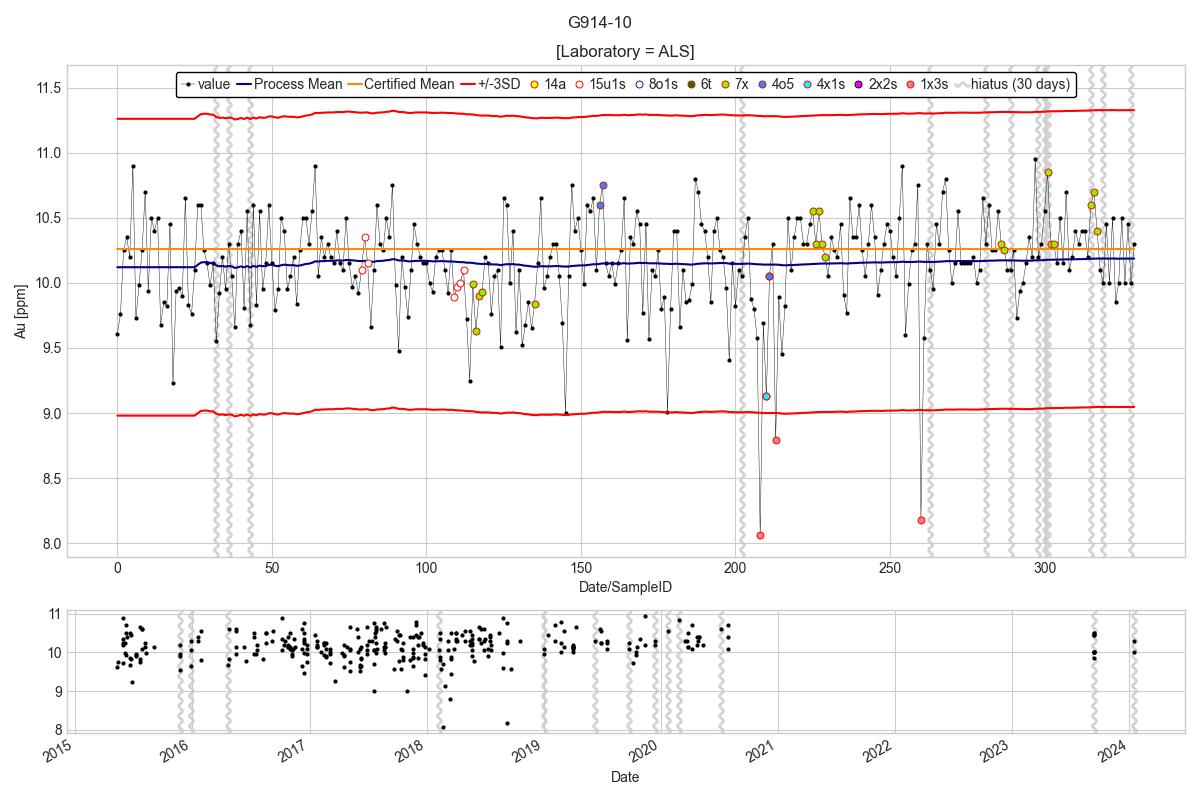Click the Au [ppm] y-axis label

pos(20,311)
